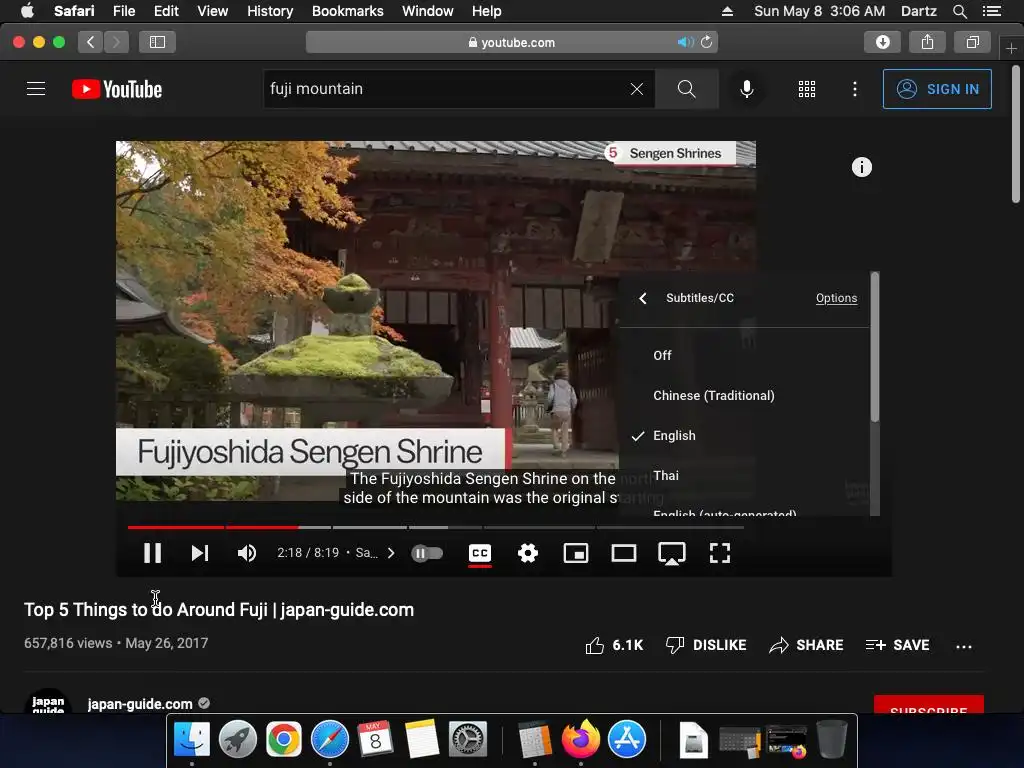
Task: Open Launchpad from the Dock
Action: 237,739
